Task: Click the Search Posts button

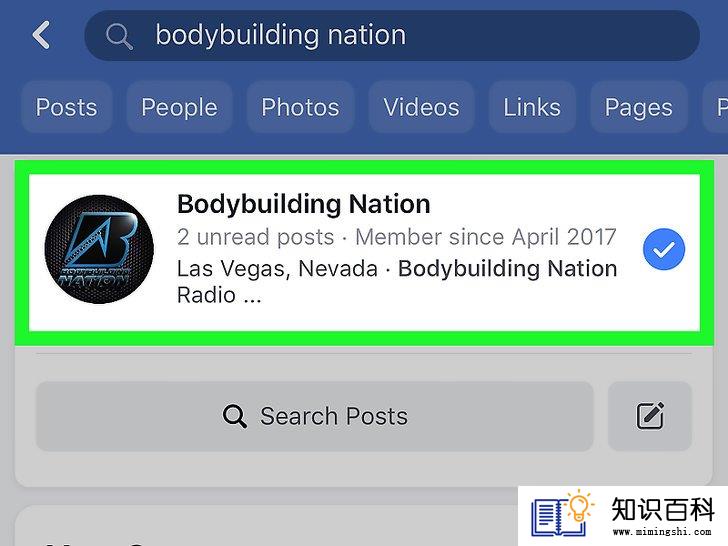Action: [315, 416]
